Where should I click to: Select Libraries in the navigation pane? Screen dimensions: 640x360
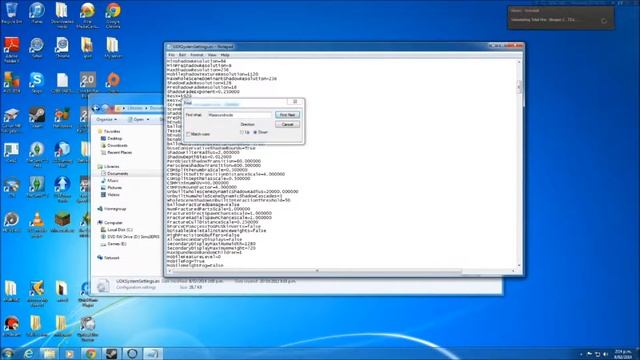(111, 167)
